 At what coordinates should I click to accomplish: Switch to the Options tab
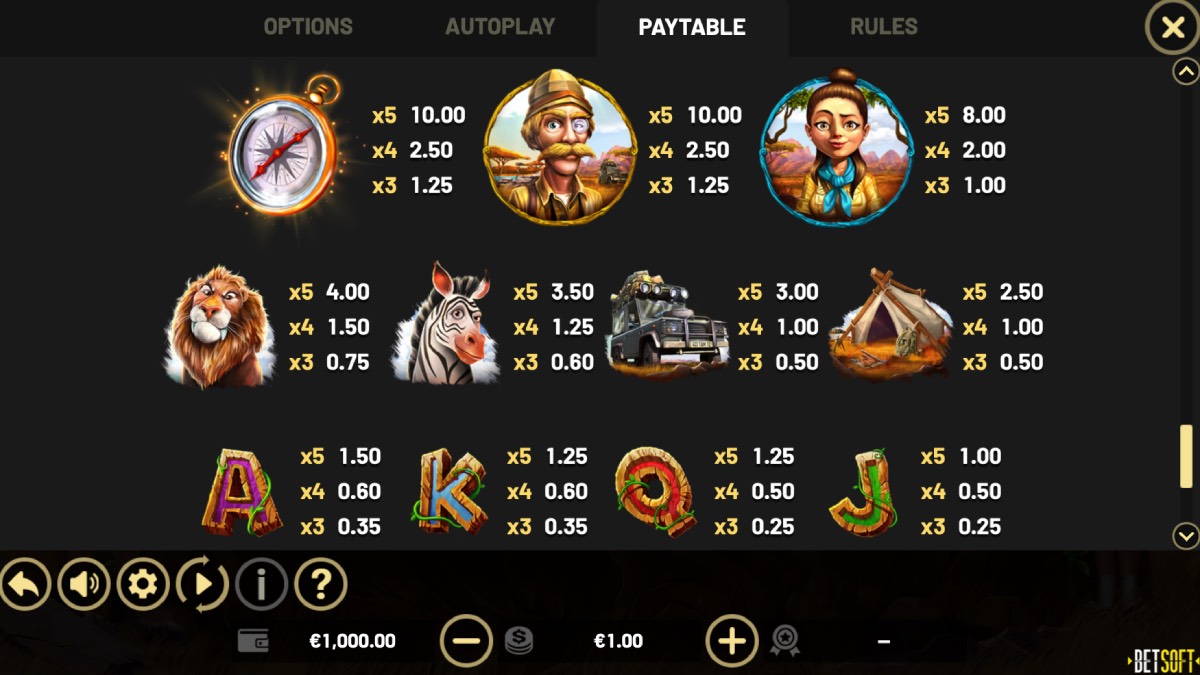(308, 27)
